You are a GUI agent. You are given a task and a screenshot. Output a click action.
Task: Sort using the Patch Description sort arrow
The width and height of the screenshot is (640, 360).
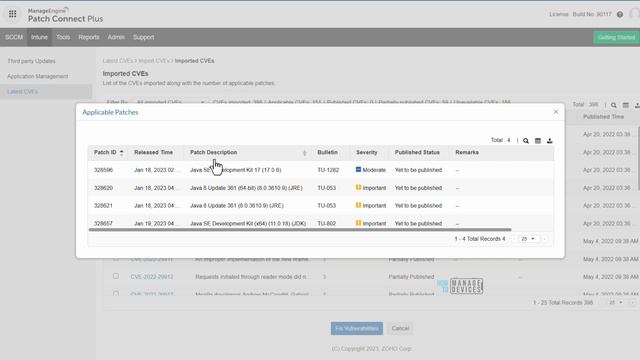pos(304,153)
